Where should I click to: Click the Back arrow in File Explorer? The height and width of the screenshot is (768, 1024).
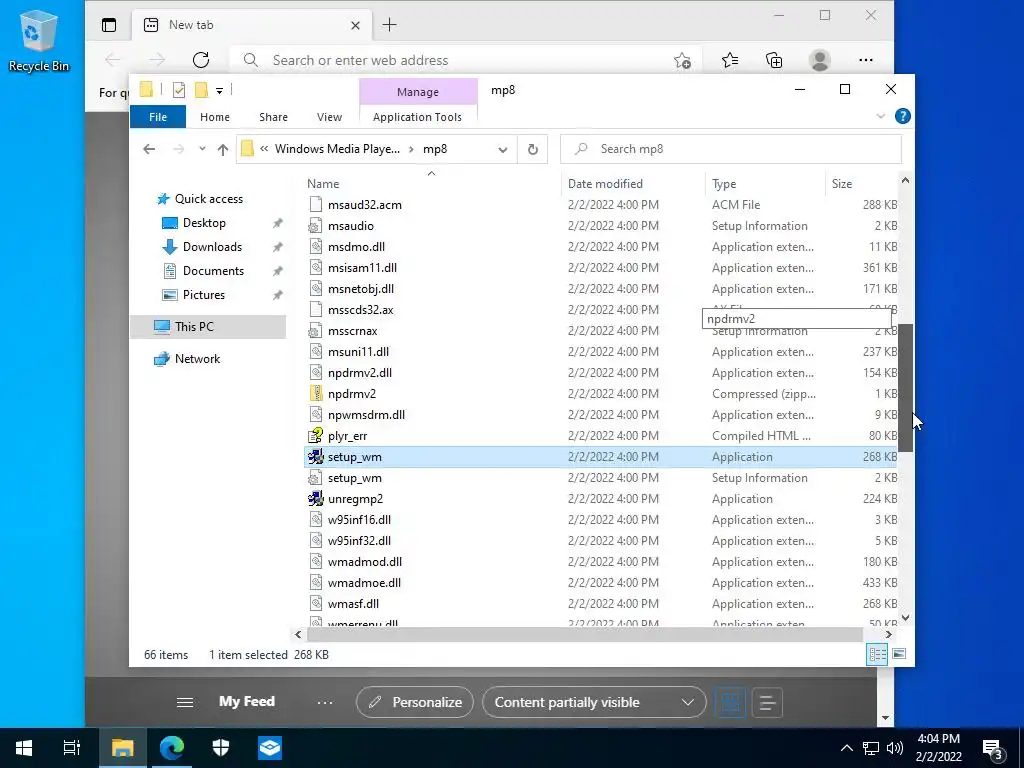149,150
